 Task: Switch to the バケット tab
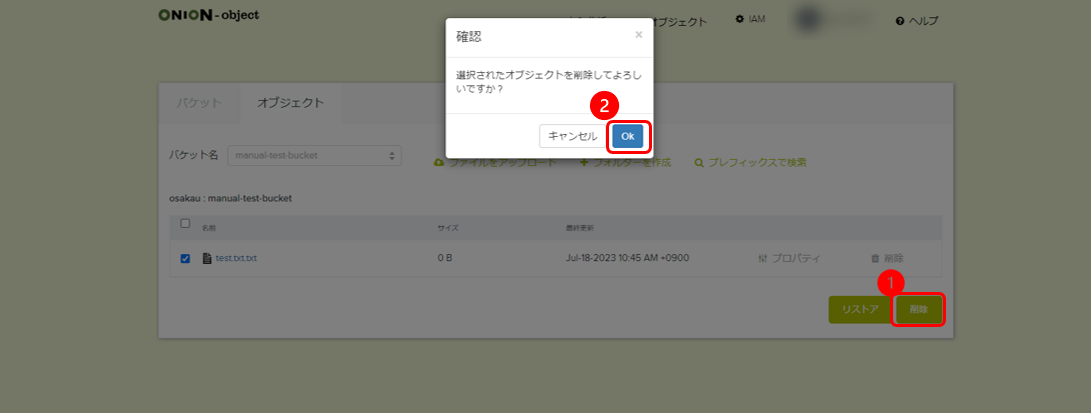click(x=199, y=103)
